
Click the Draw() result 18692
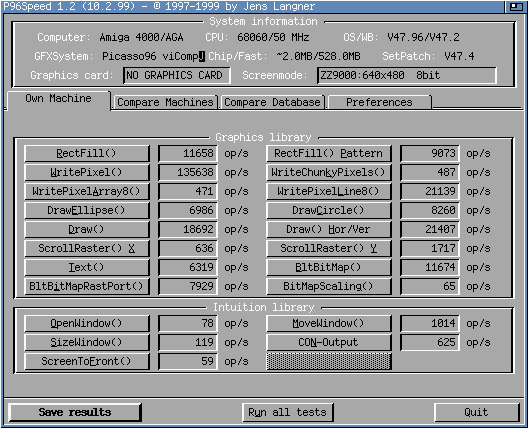[x=188, y=229]
